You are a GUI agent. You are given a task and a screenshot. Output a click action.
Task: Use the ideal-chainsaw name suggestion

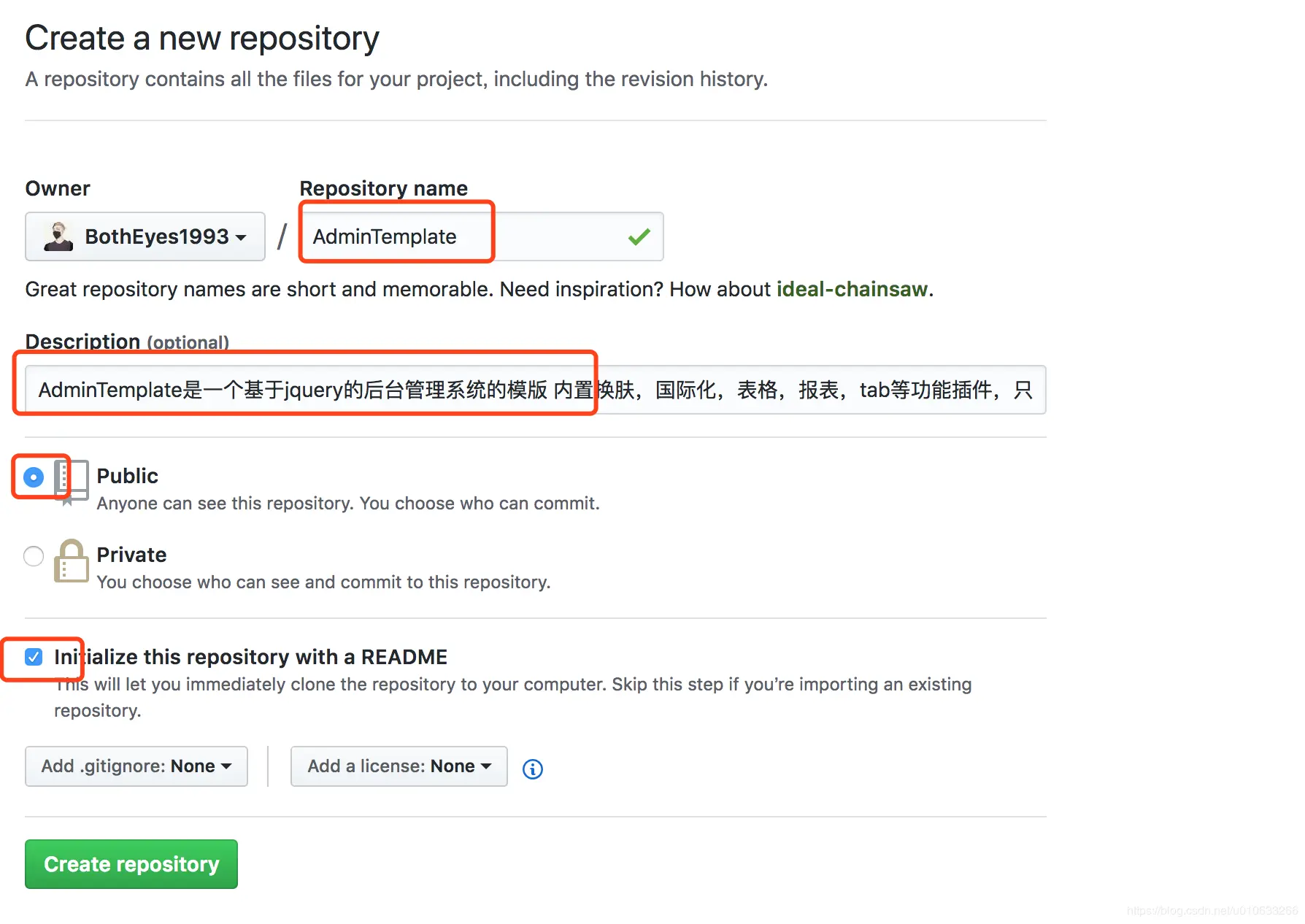click(x=852, y=289)
